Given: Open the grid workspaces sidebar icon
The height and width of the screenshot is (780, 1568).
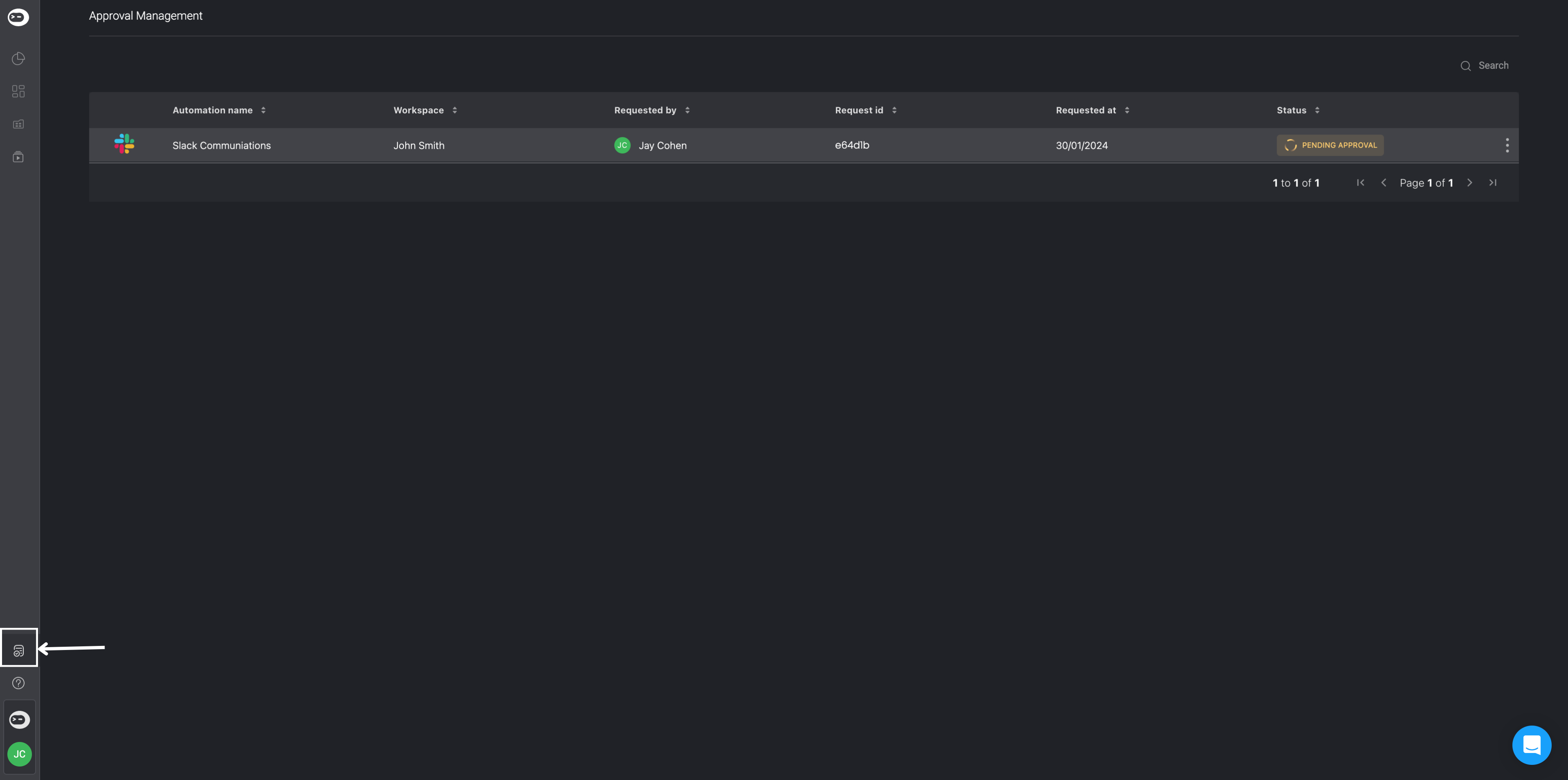Looking at the screenshot, I should 18,91.
